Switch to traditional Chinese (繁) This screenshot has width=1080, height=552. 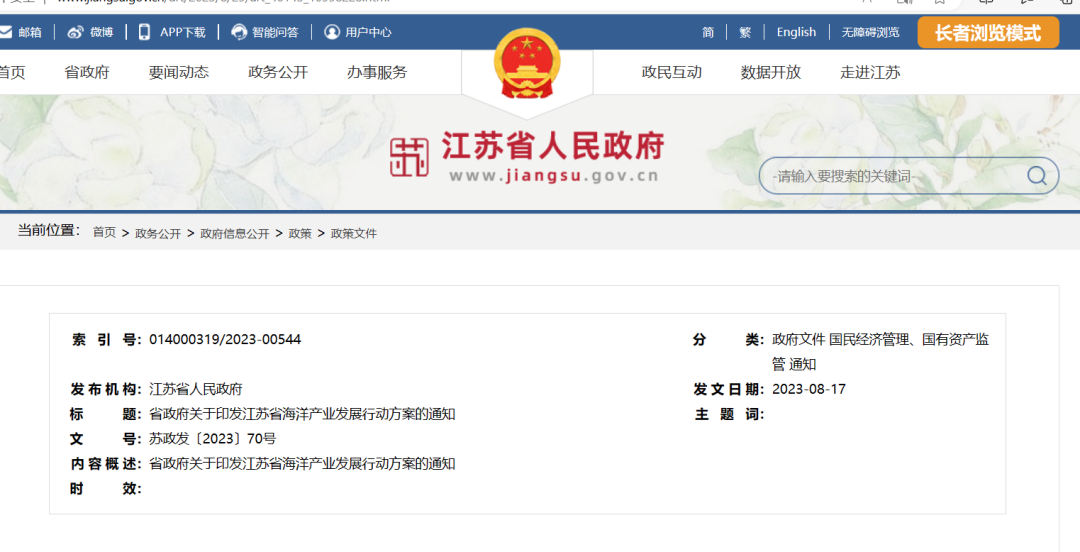[x=745, y=32]
